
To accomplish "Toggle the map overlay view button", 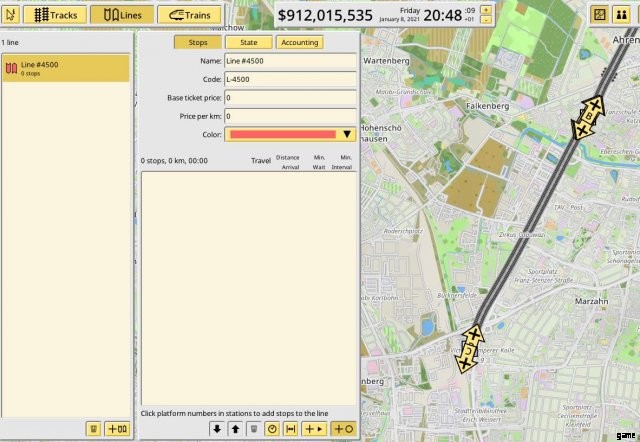I will point(599,14).
